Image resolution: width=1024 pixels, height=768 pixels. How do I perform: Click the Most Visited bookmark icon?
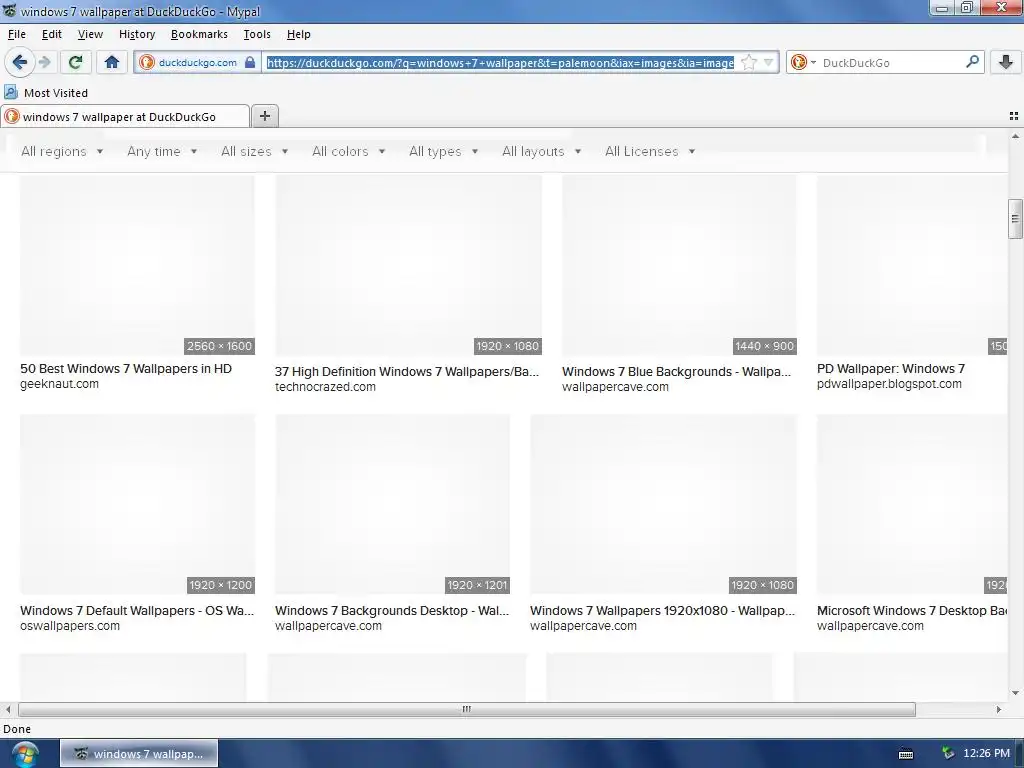(x=10, y=92)
